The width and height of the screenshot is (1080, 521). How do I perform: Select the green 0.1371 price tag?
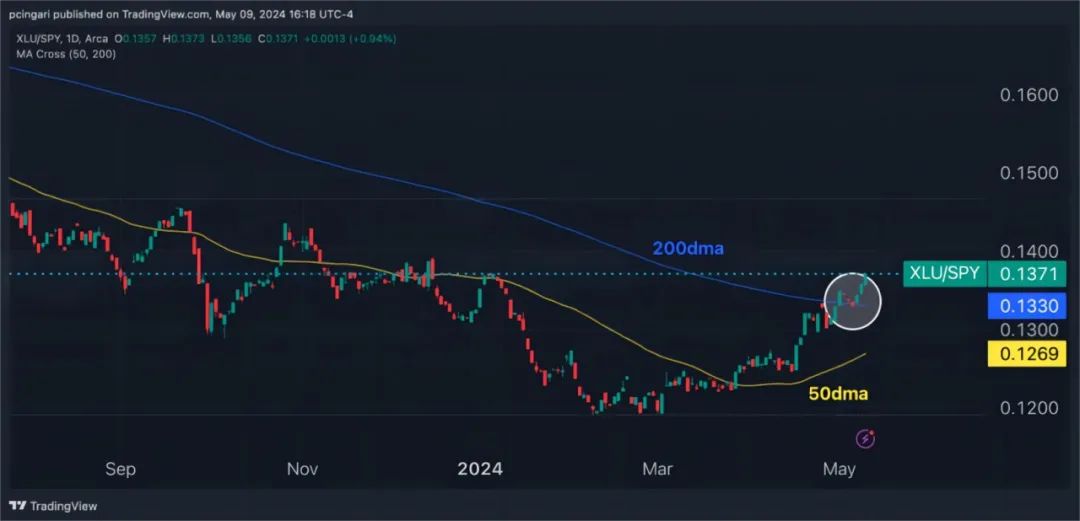pyautogui.click(x=1027, y=274)
